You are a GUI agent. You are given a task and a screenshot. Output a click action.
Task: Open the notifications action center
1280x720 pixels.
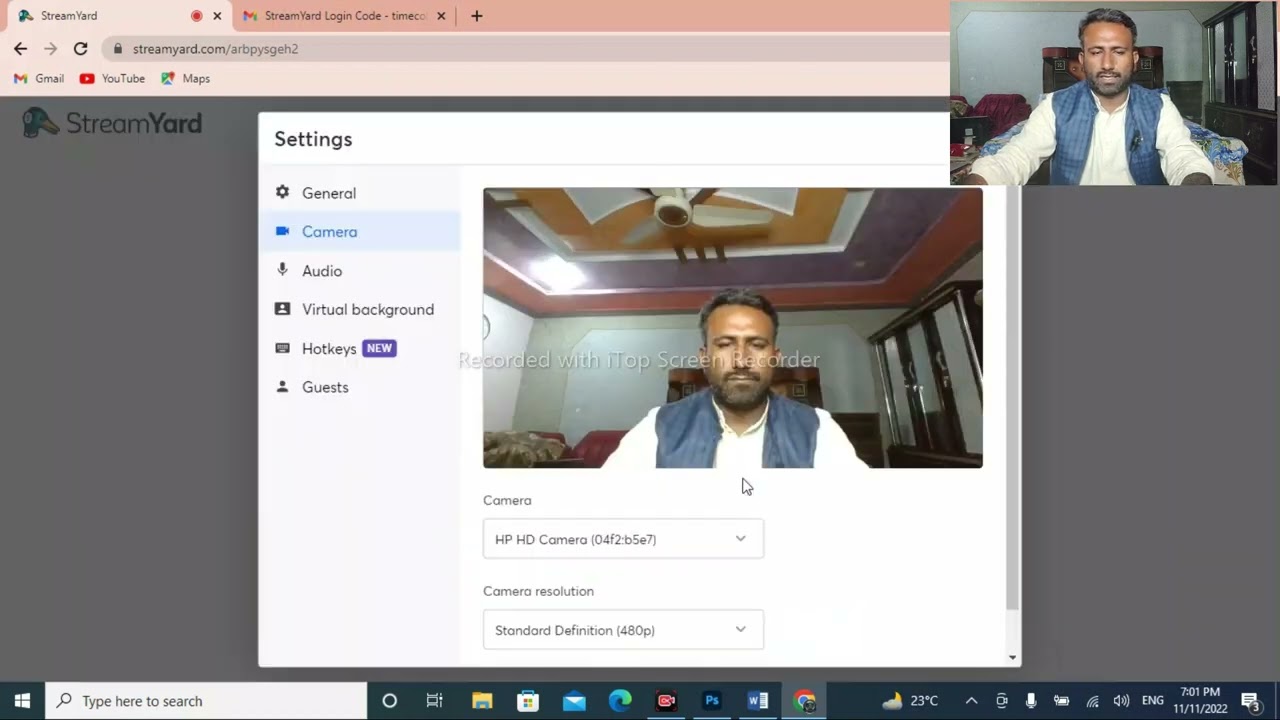pos(1250,701)
